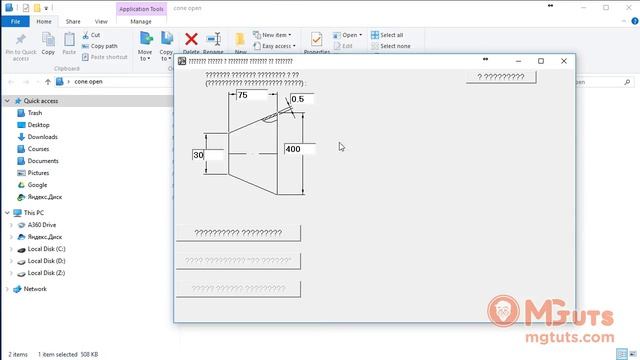
Task: Click the small diameter field showing 30
Action: click(208, 155)
